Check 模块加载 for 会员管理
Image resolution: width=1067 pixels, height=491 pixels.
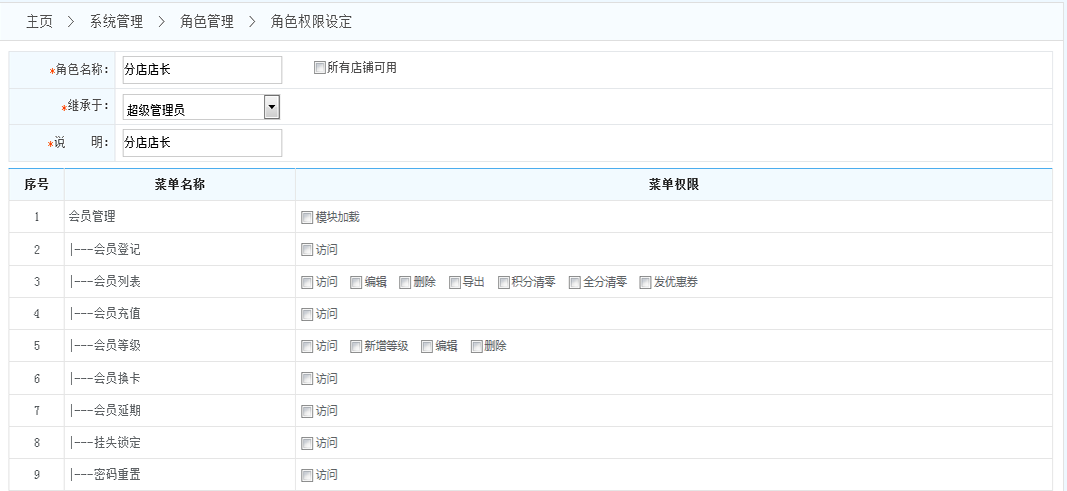point(307,217)
